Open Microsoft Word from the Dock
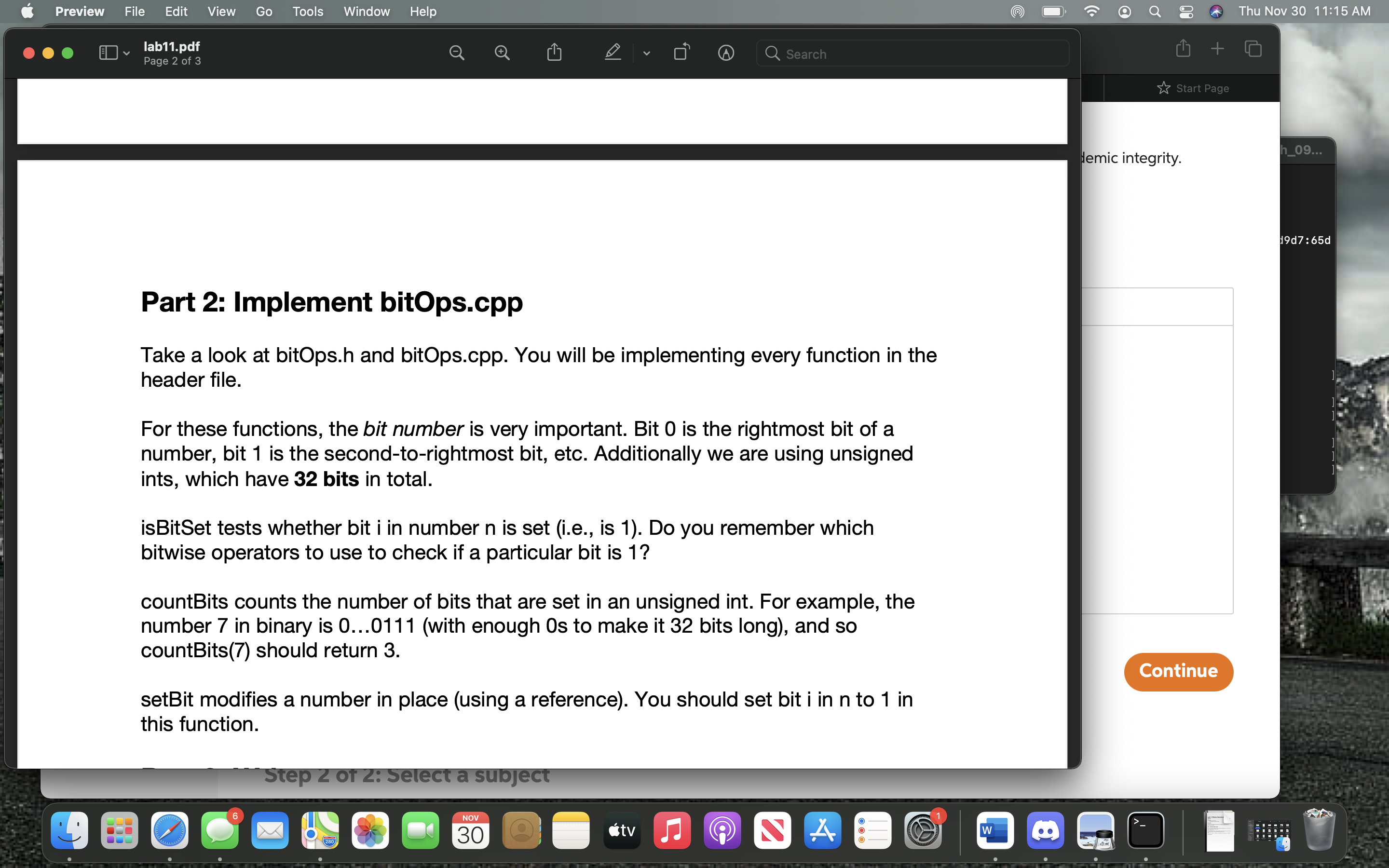The width and height of the screenshot is (1389, 868). click(x=995, y=830)
